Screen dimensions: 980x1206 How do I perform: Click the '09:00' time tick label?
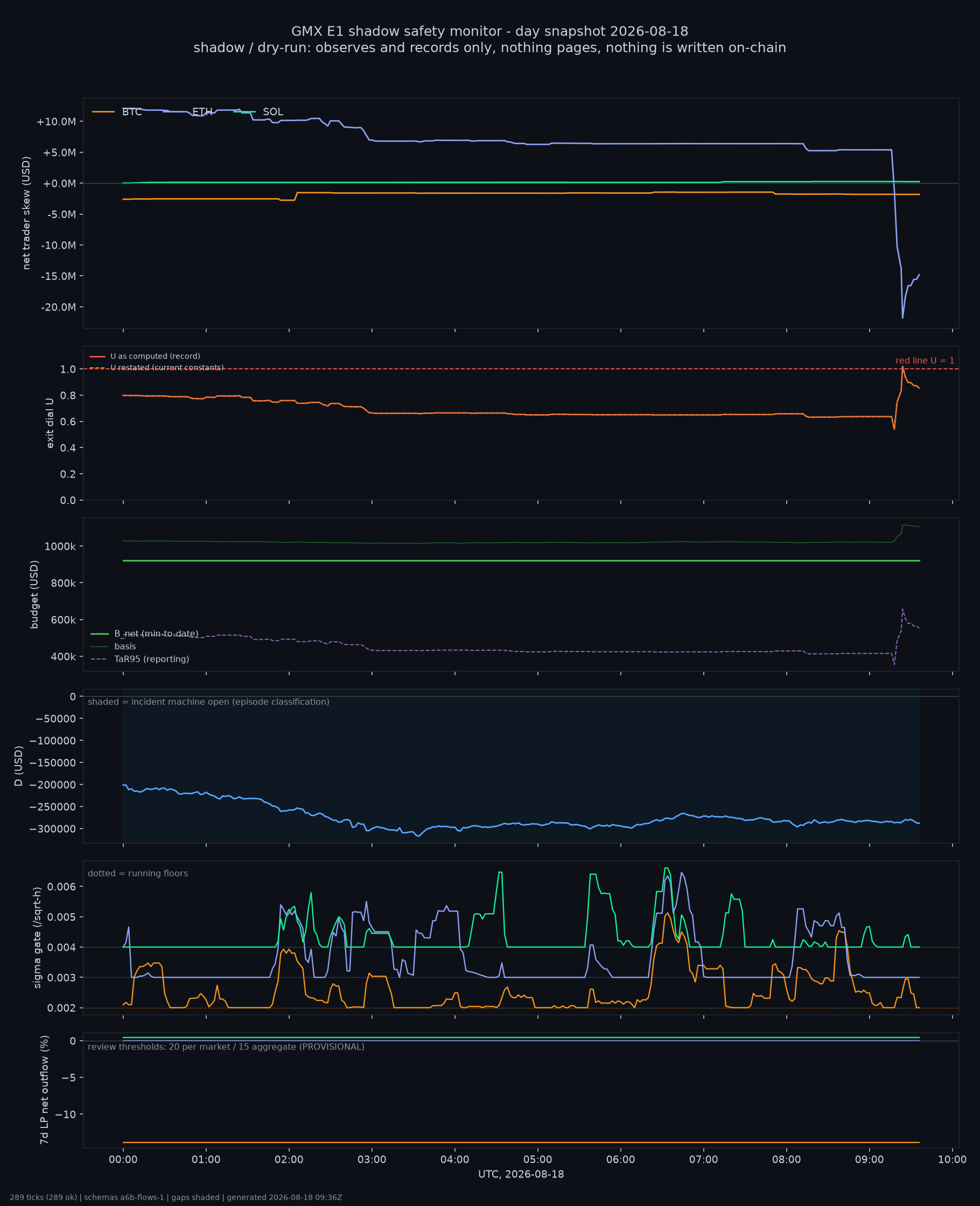(x=870, y=1160)
